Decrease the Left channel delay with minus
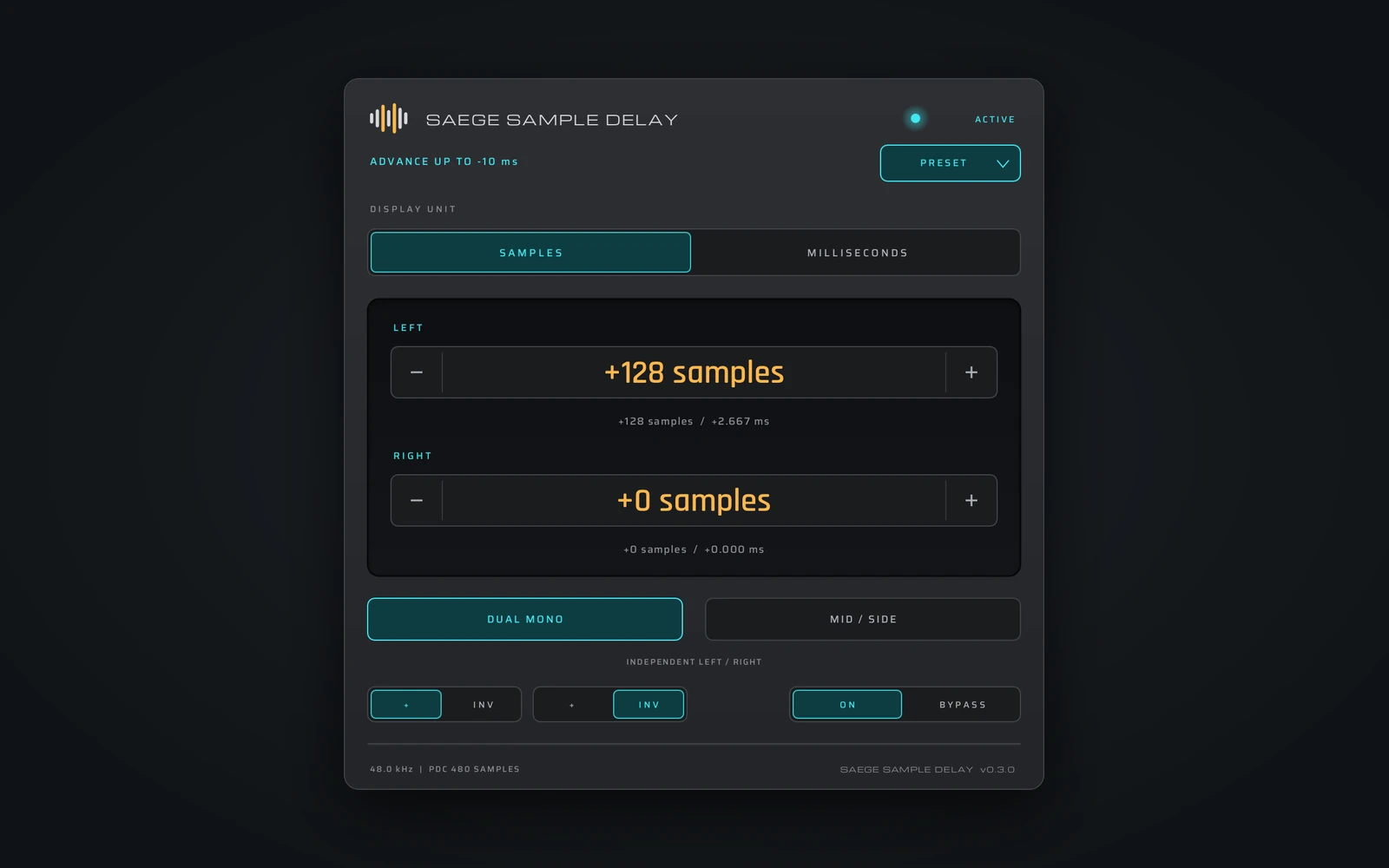 [x=417, y=372]
